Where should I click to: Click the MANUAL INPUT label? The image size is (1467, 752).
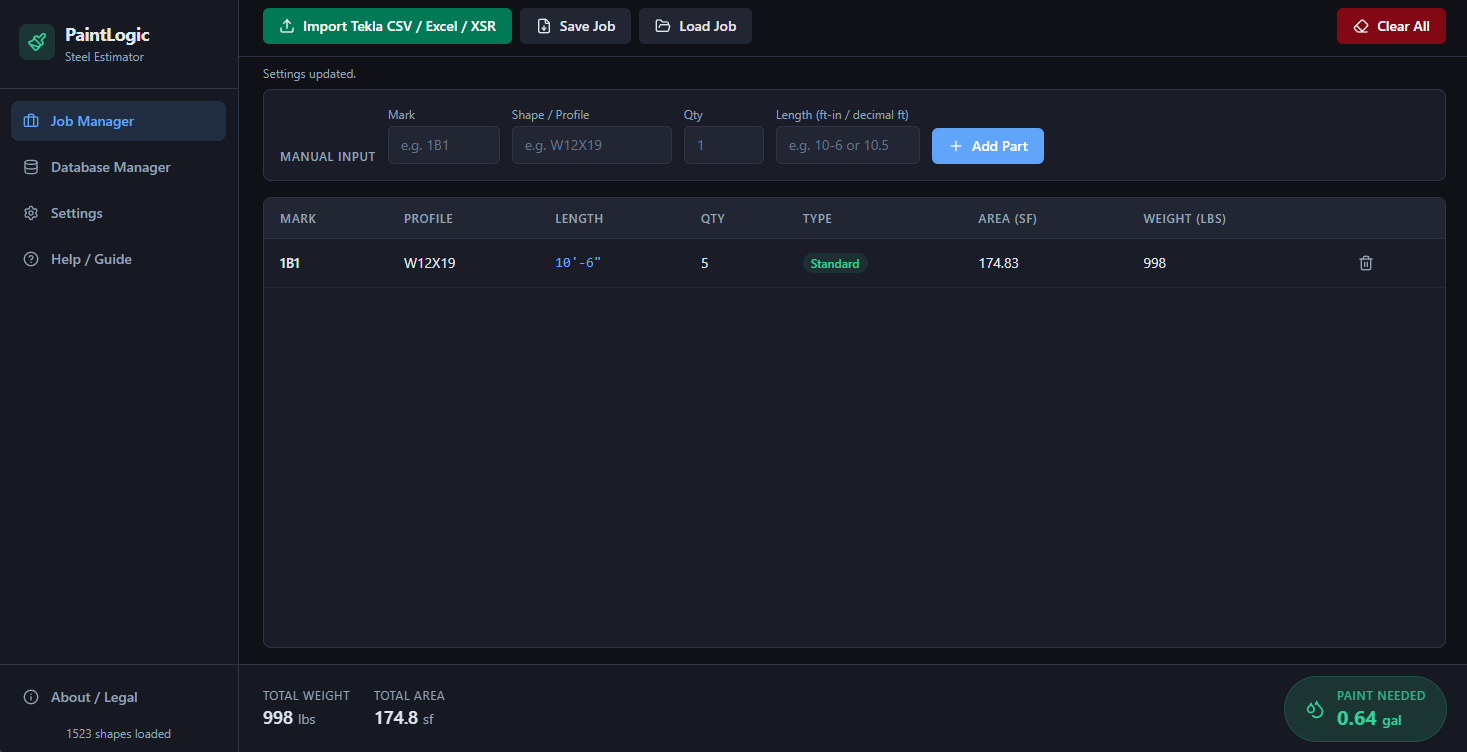328,157
